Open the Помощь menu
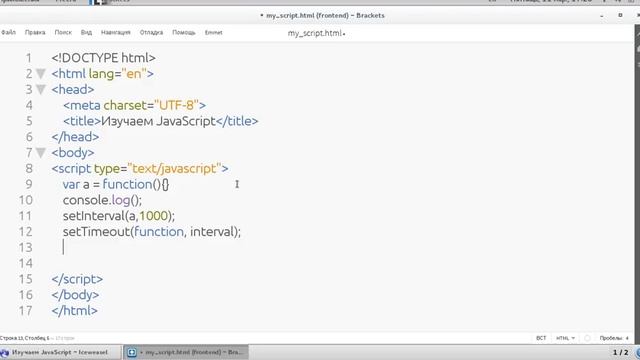640x360 pixels. (x=184, y=32)
